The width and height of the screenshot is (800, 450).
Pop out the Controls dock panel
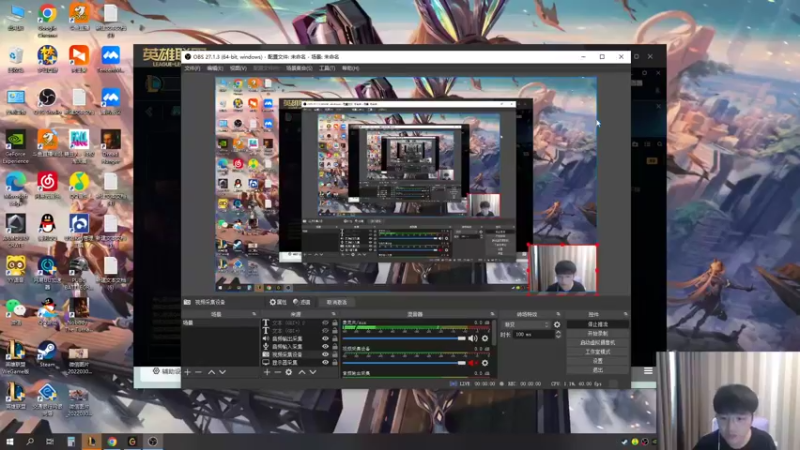tap(626, 314)
